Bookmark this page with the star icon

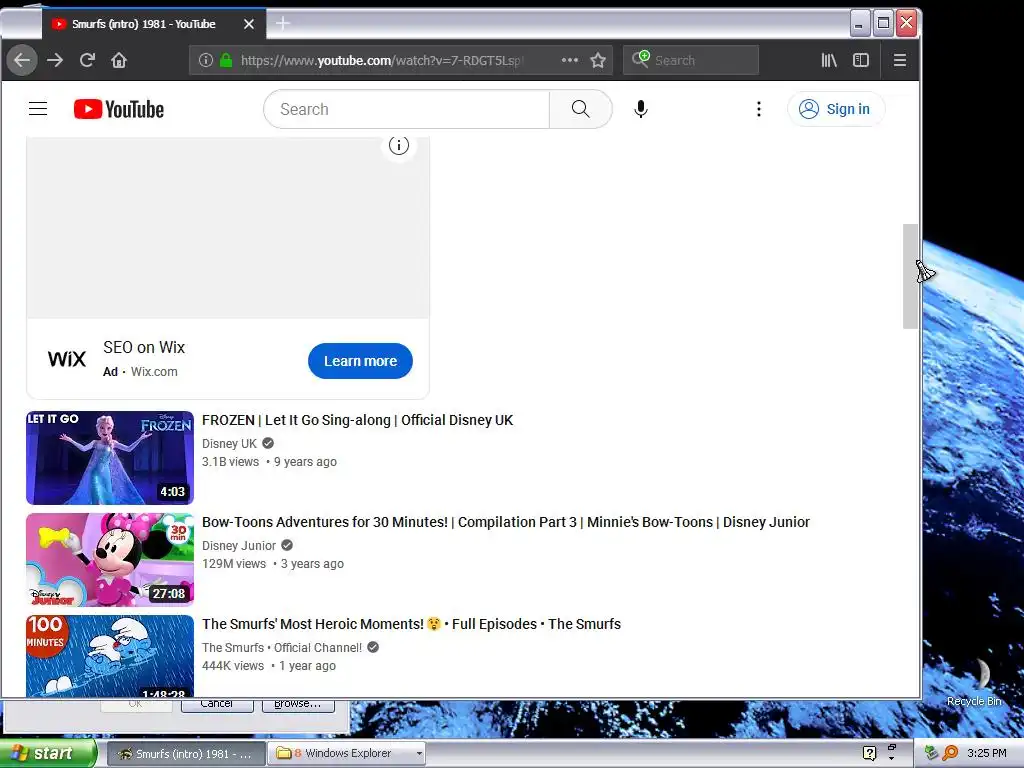pos(598,60)
